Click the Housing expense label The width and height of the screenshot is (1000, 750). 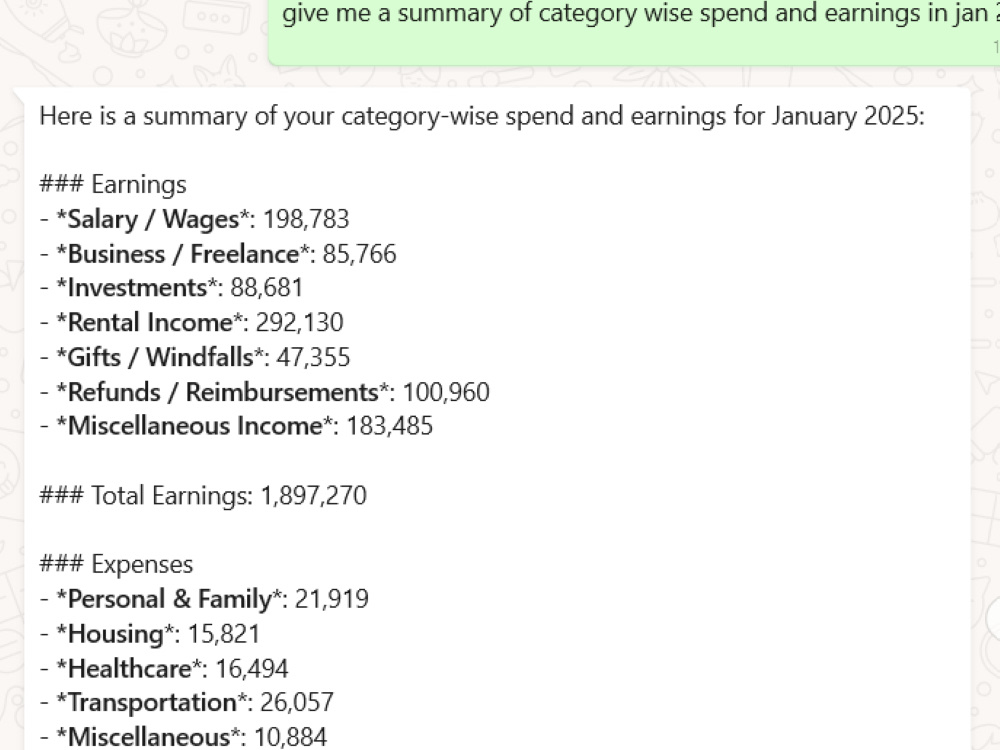[115, 634]
